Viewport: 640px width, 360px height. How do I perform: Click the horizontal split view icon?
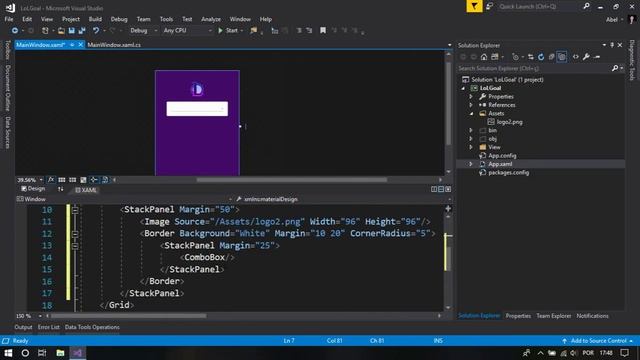tap(441, 189)
